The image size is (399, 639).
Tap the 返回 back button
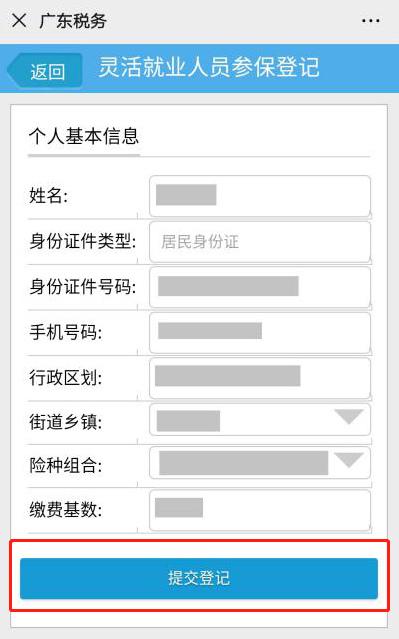coord(45,71)
